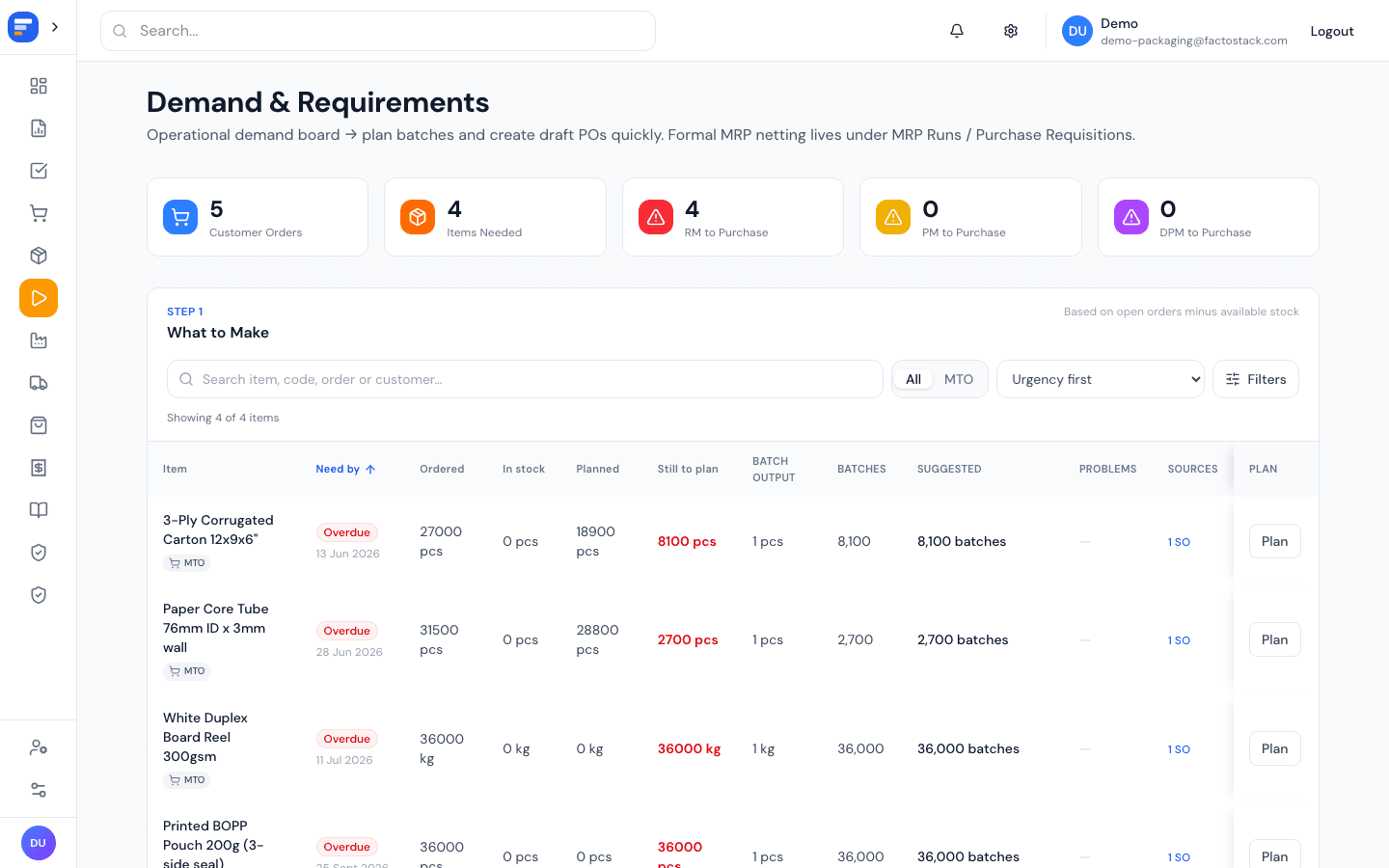The image size is (1389, 868).
Task: Open the settings gear in the header
Action: click(1011, 31)
